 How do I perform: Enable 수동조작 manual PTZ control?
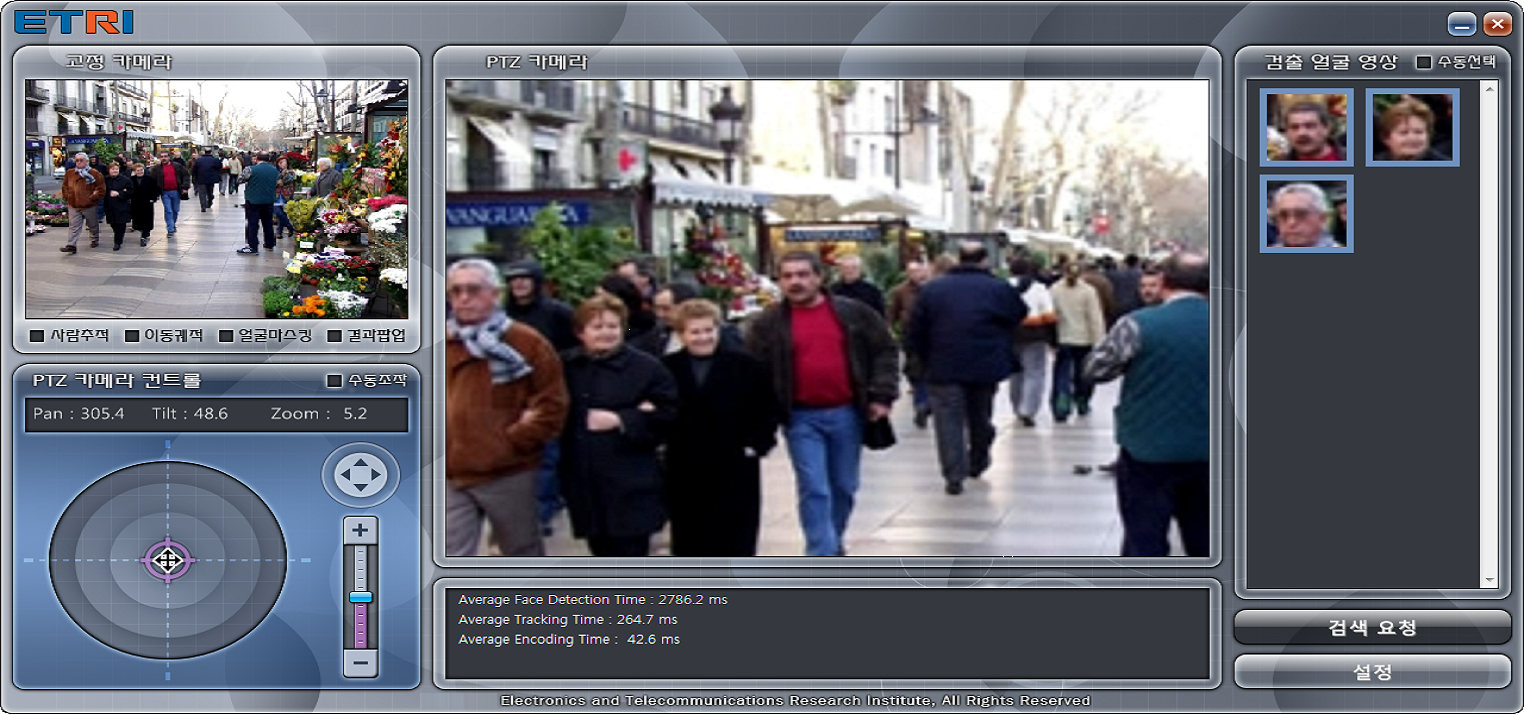tap(335, 381)
